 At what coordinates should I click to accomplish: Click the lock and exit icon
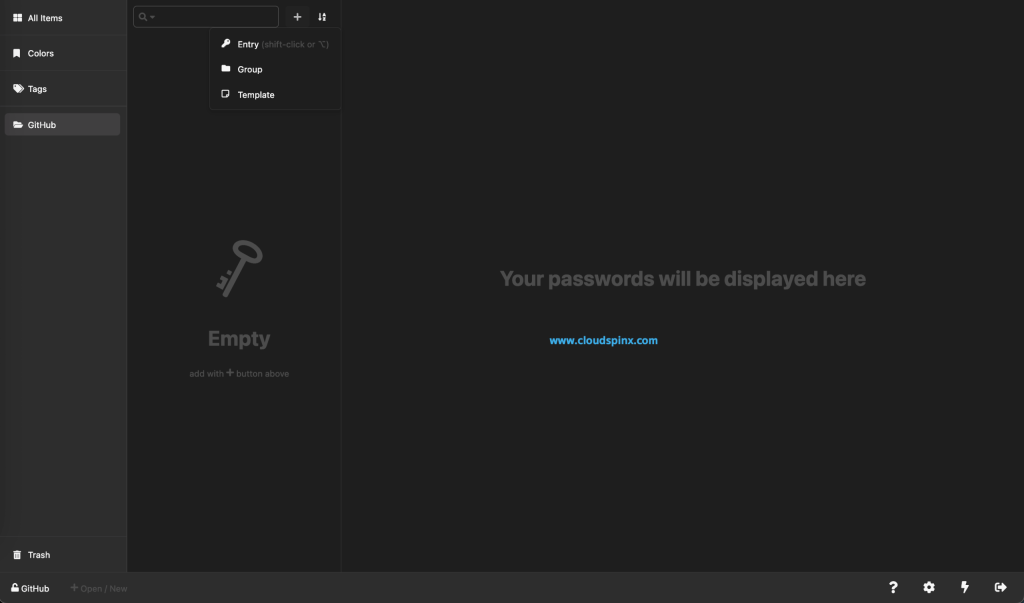(999, 587)
